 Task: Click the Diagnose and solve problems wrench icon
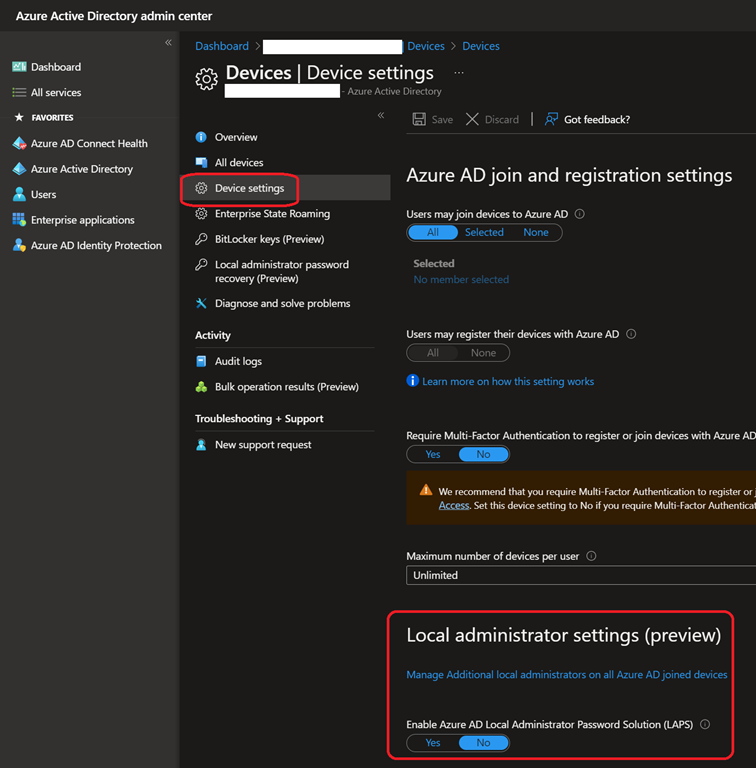(x=202, y=304)
